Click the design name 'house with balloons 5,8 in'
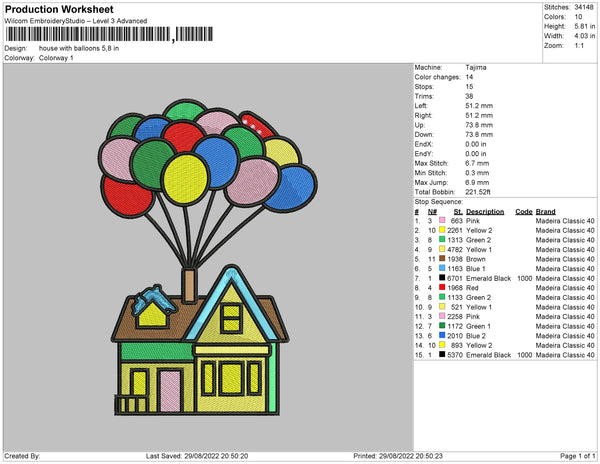Viewport: 600px width, 464px height. coord(79,49)
